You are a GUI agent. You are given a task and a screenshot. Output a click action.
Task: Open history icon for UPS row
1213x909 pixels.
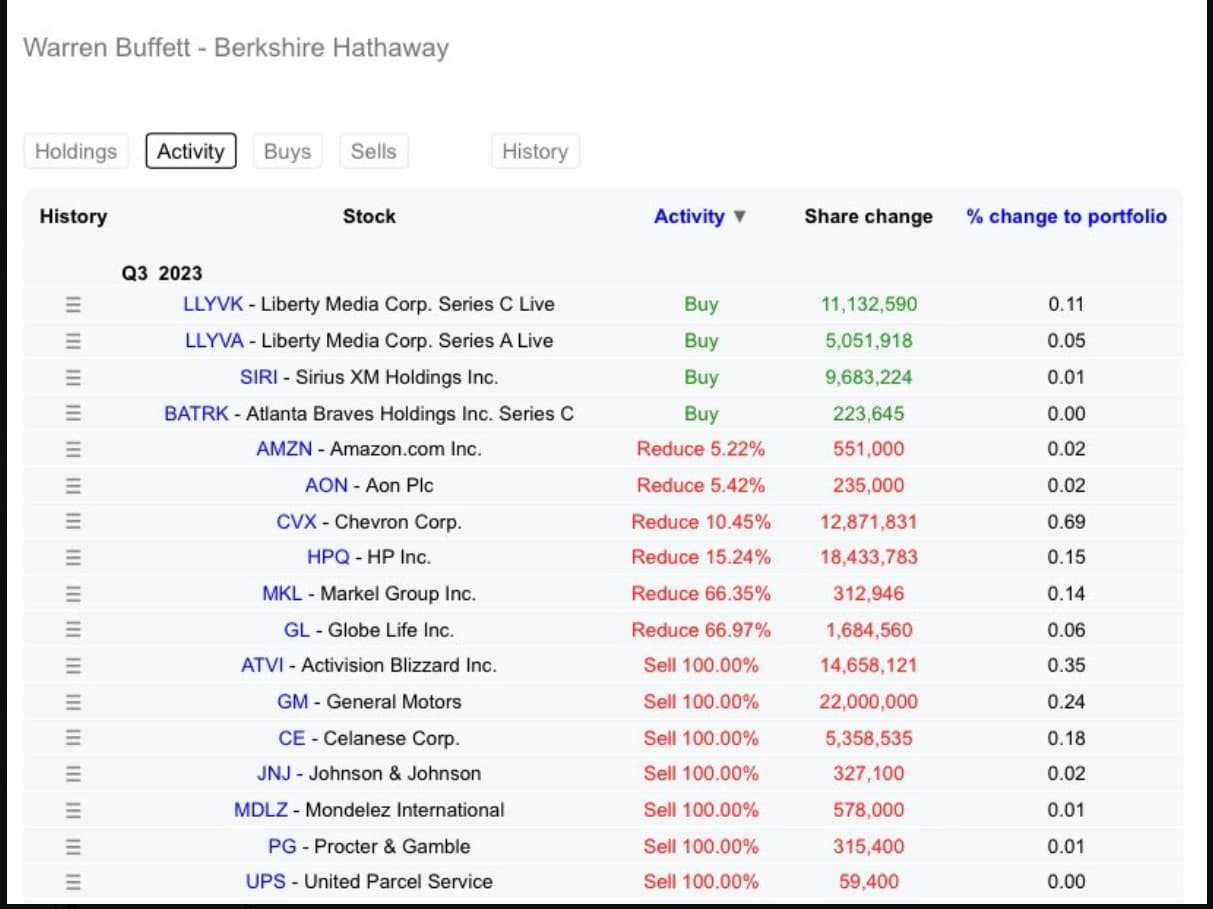tap(73, 882)
